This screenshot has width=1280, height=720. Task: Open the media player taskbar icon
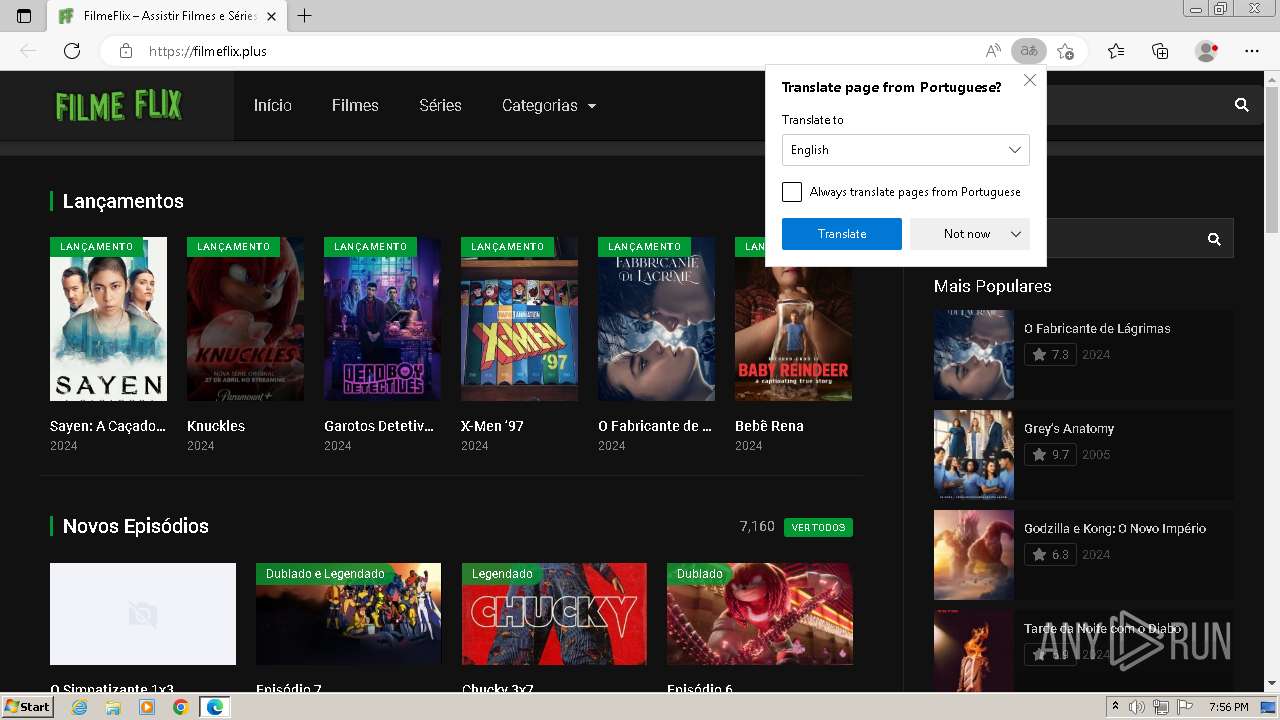point(147,707)
